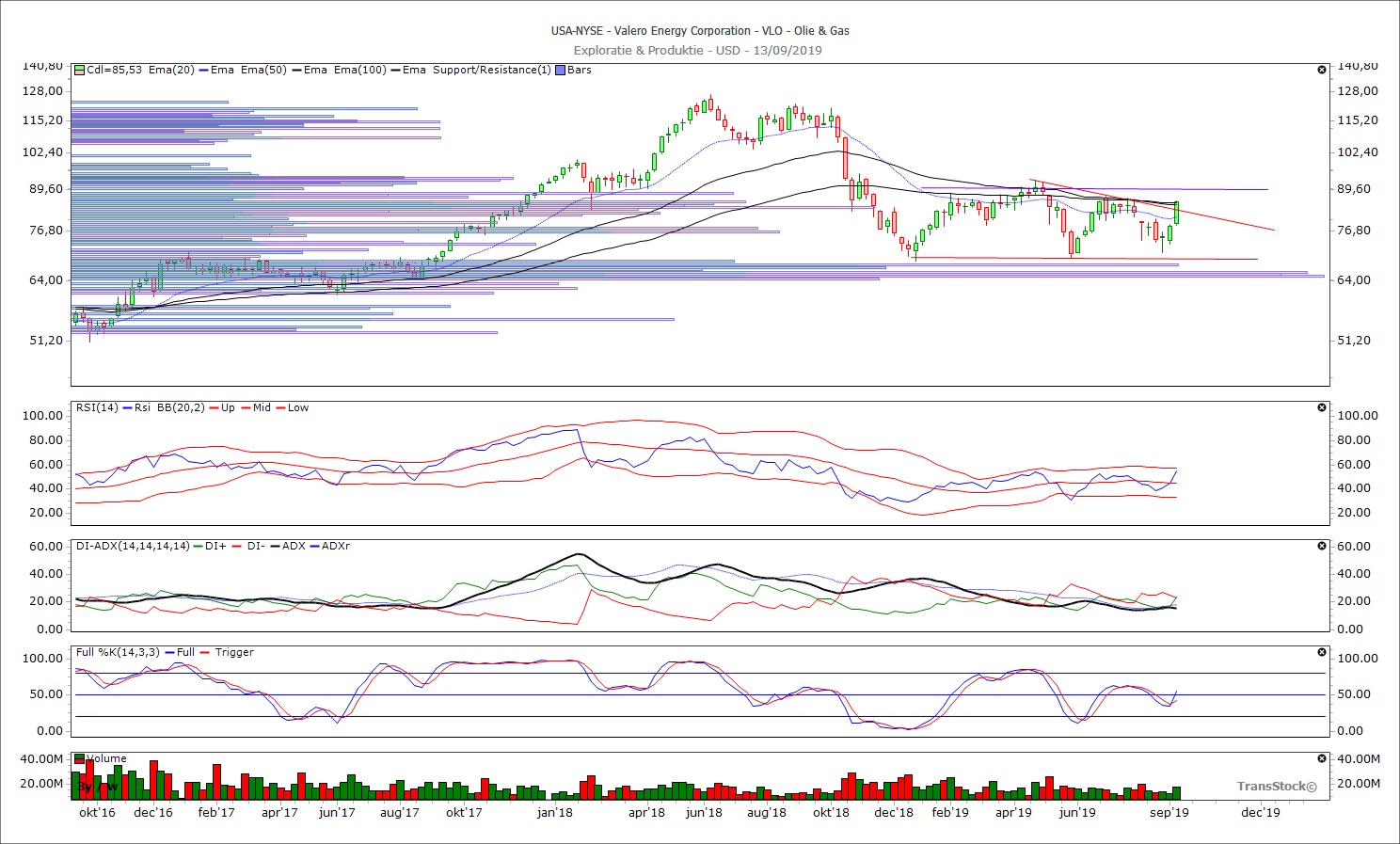Select the Ema(50) legend label

263,70
